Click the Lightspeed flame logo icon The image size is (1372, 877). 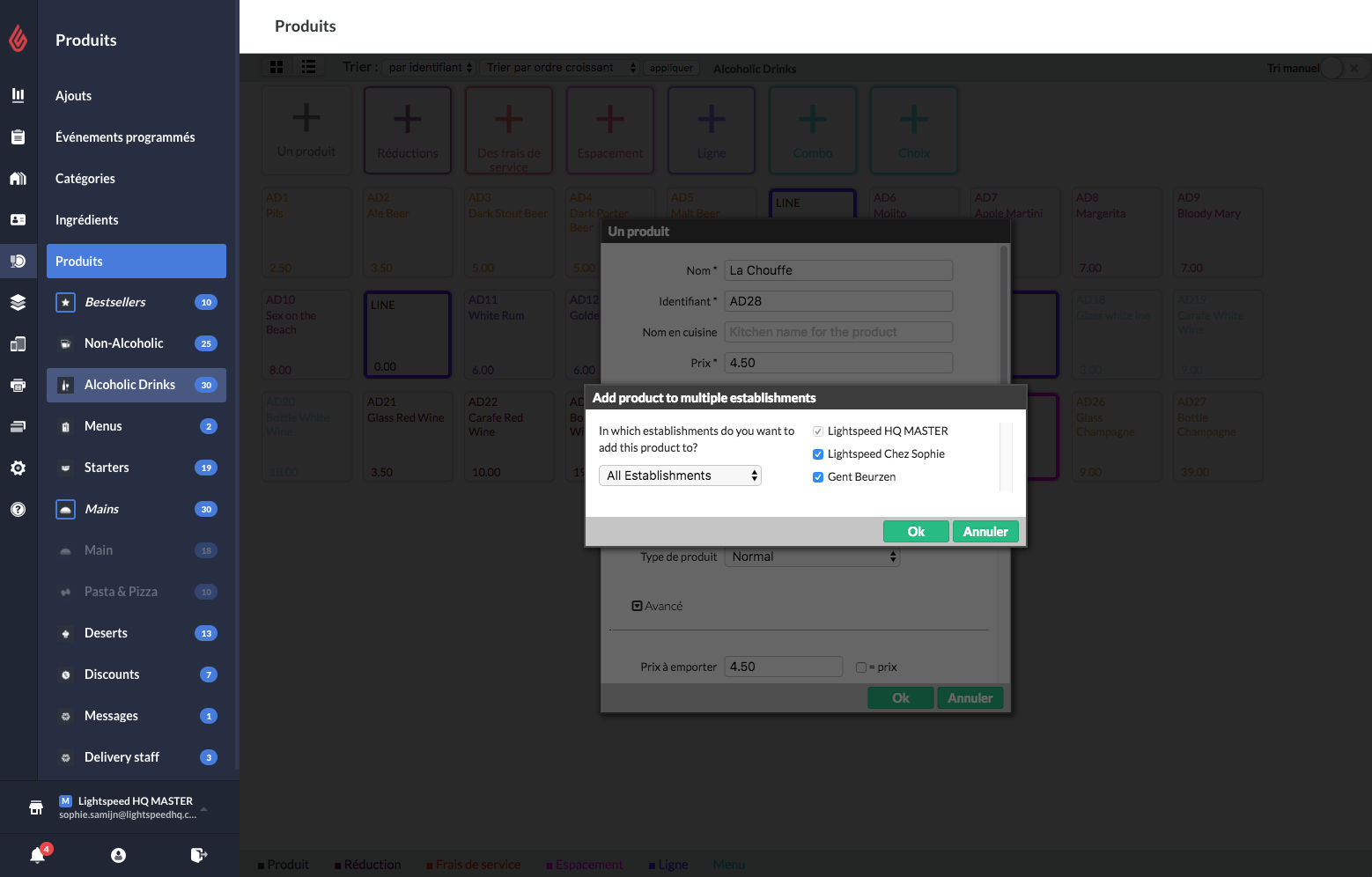pyautogui.click(x=18, y=38)
